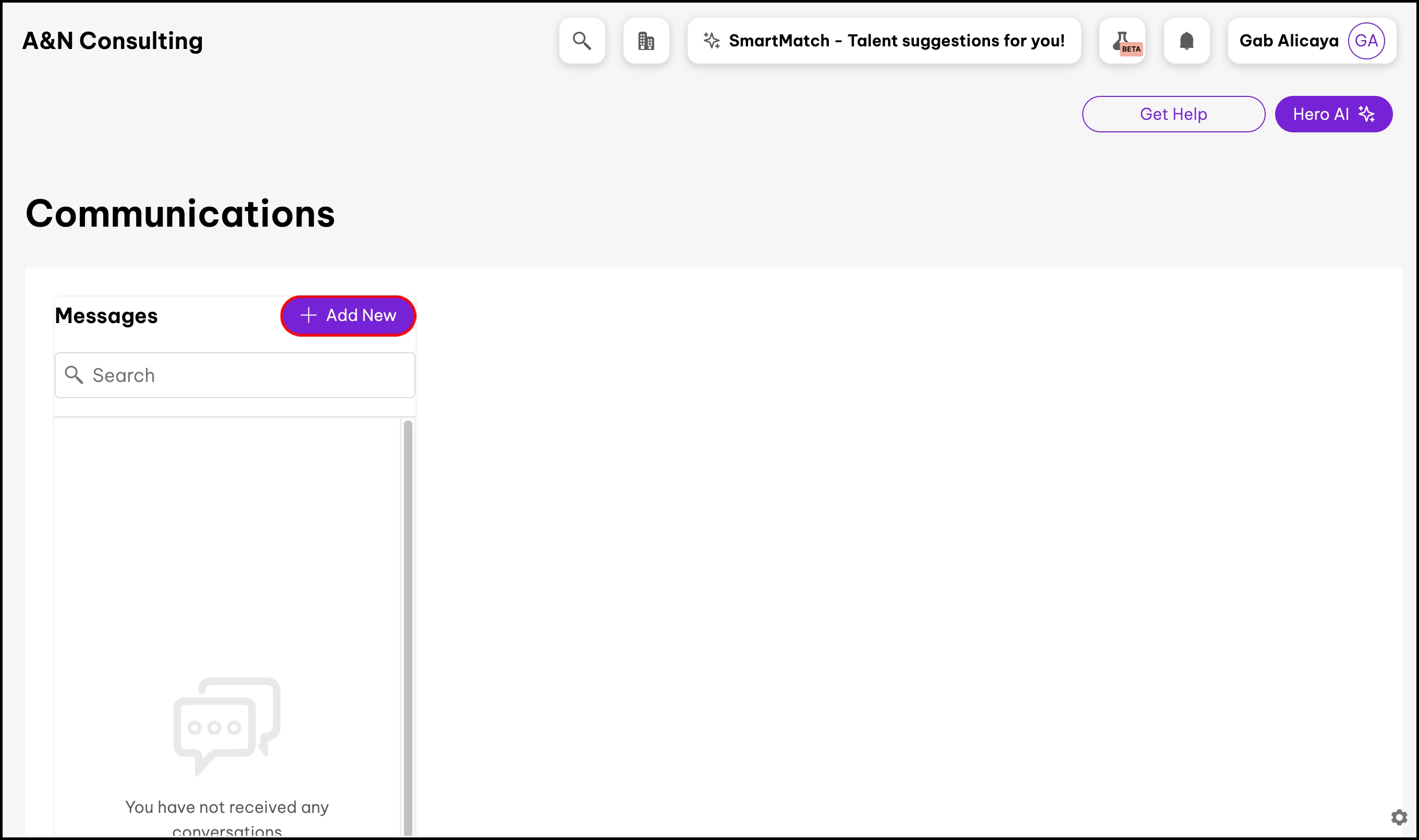
Task: Open the global search icon in header
Action: tap(582, 41)
